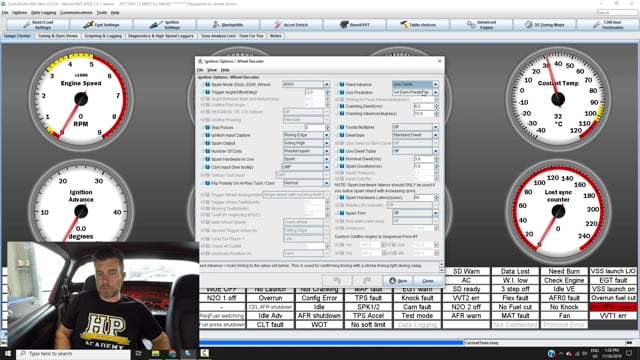Click the help icon beside Fixed Advance
Screen dimensions: 640x360
pyautogui.click(x=342, y=84)
